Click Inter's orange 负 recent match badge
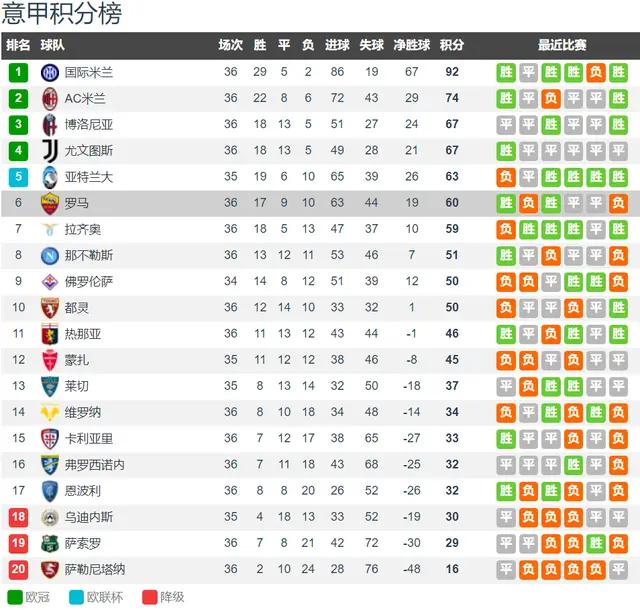The height and width of the screenshot is (610, 640). (596, 73)
